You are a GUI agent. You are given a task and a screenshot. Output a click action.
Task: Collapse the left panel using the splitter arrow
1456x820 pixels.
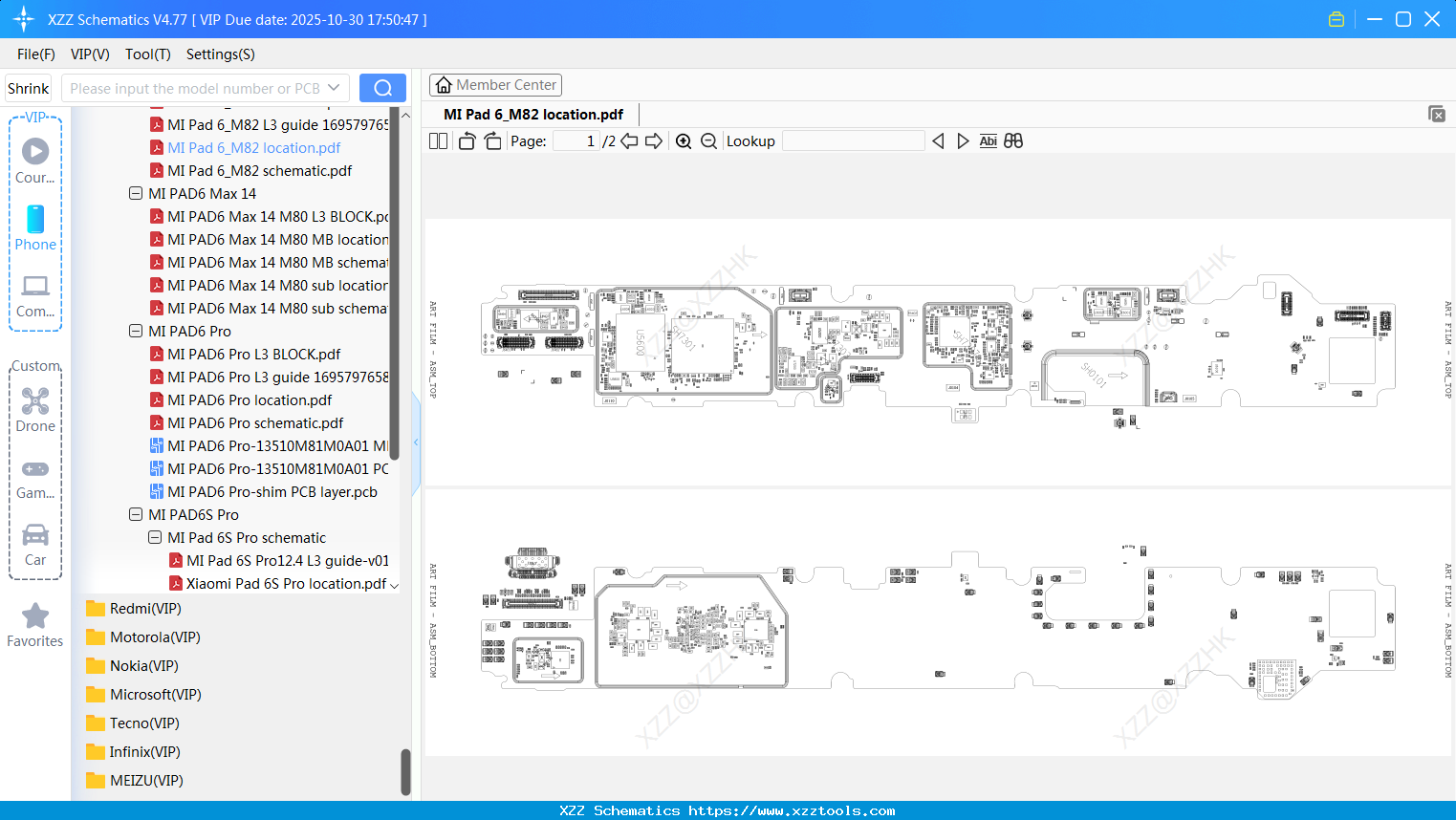point(416,442)
